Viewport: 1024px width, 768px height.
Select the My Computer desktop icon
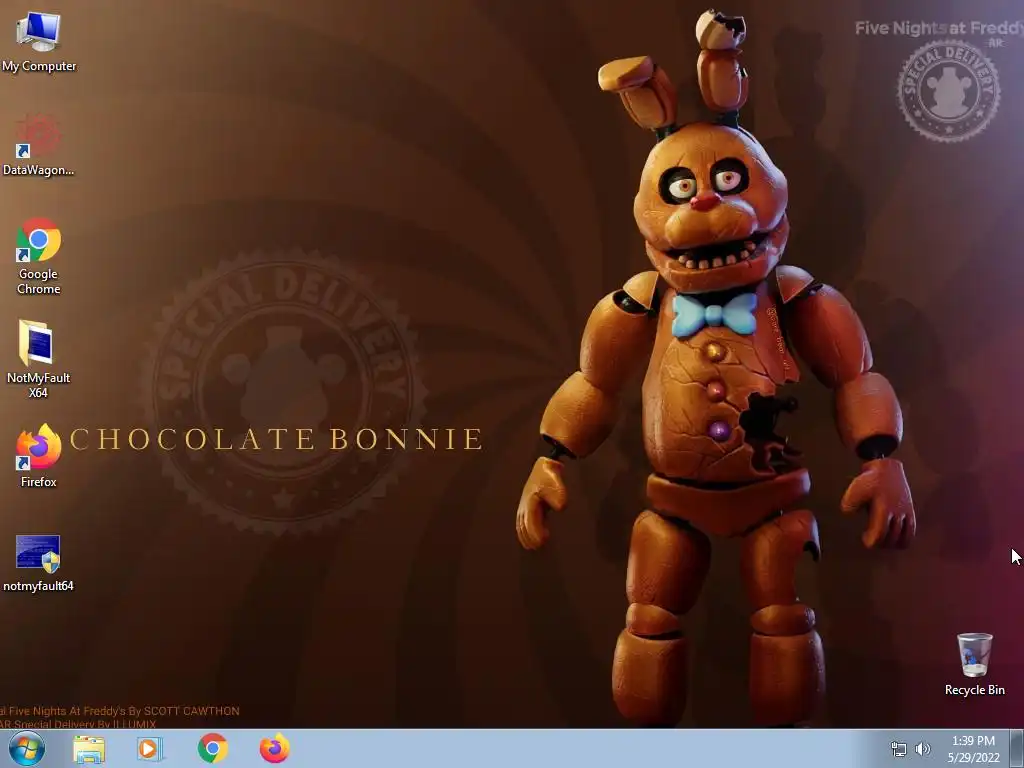pyautogui.click(x=39, y=42)
